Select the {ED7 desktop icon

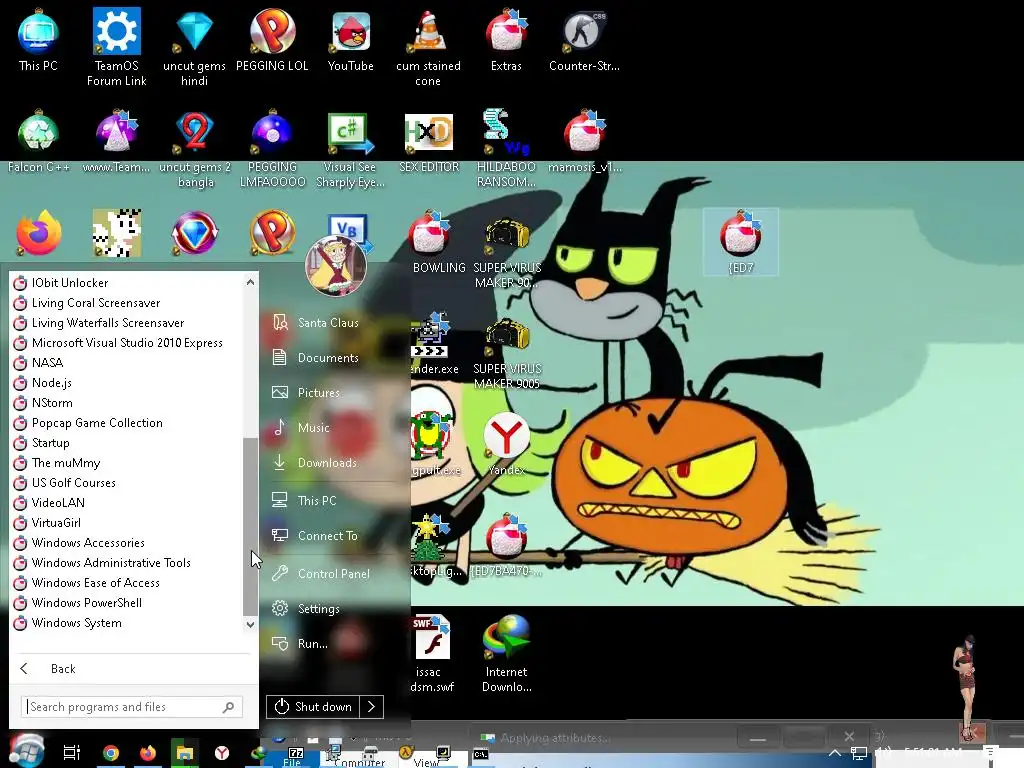point(741,242)
